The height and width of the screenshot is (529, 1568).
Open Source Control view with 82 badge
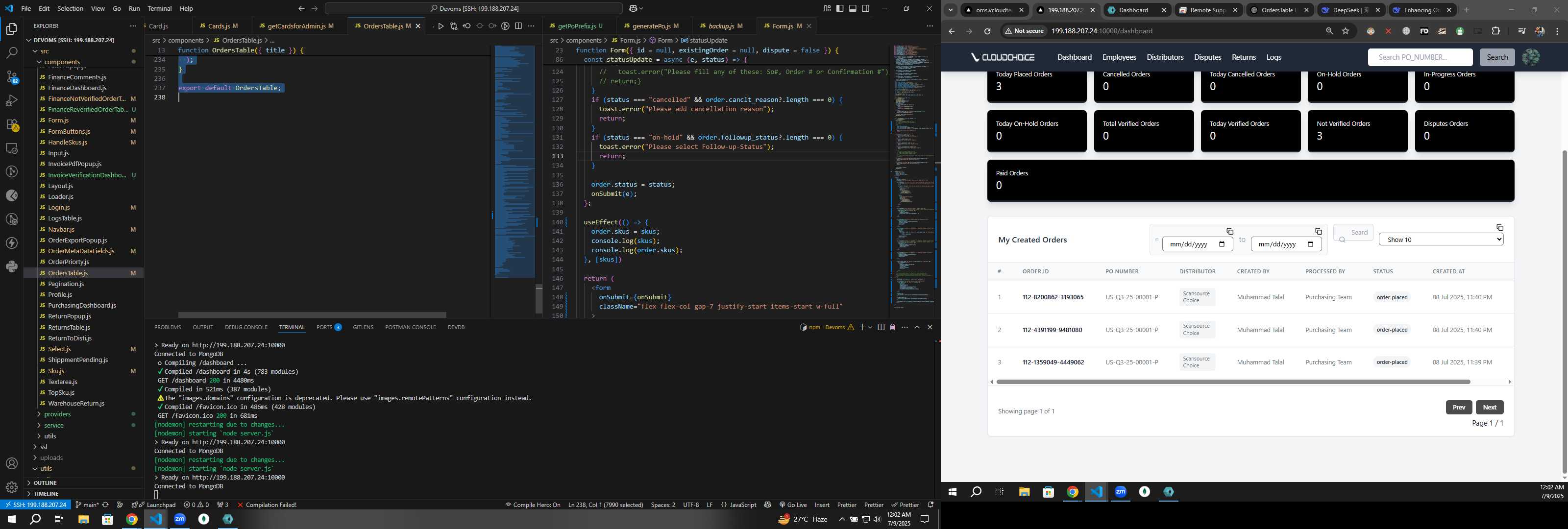tap(12, 77)
